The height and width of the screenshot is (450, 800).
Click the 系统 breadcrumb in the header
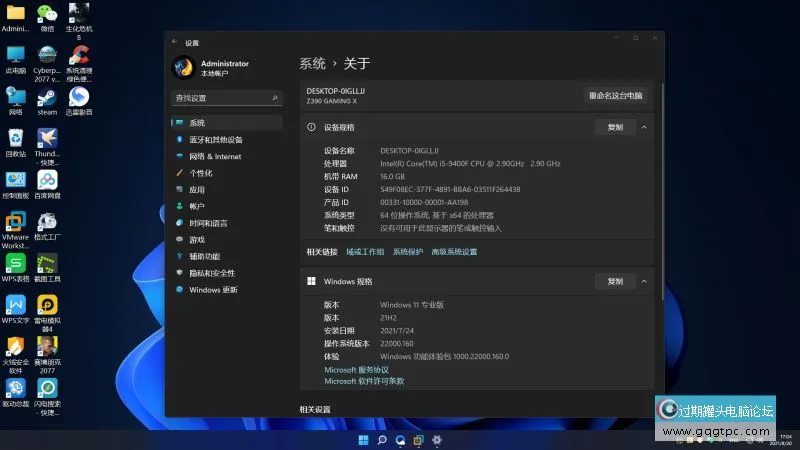(312, 63)
